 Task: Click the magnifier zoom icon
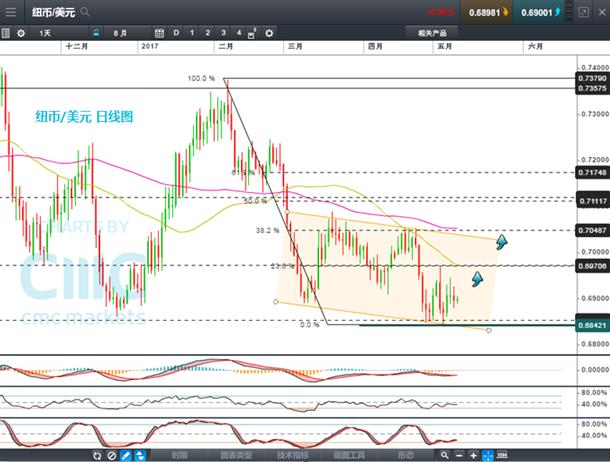(x=444, y=455)
